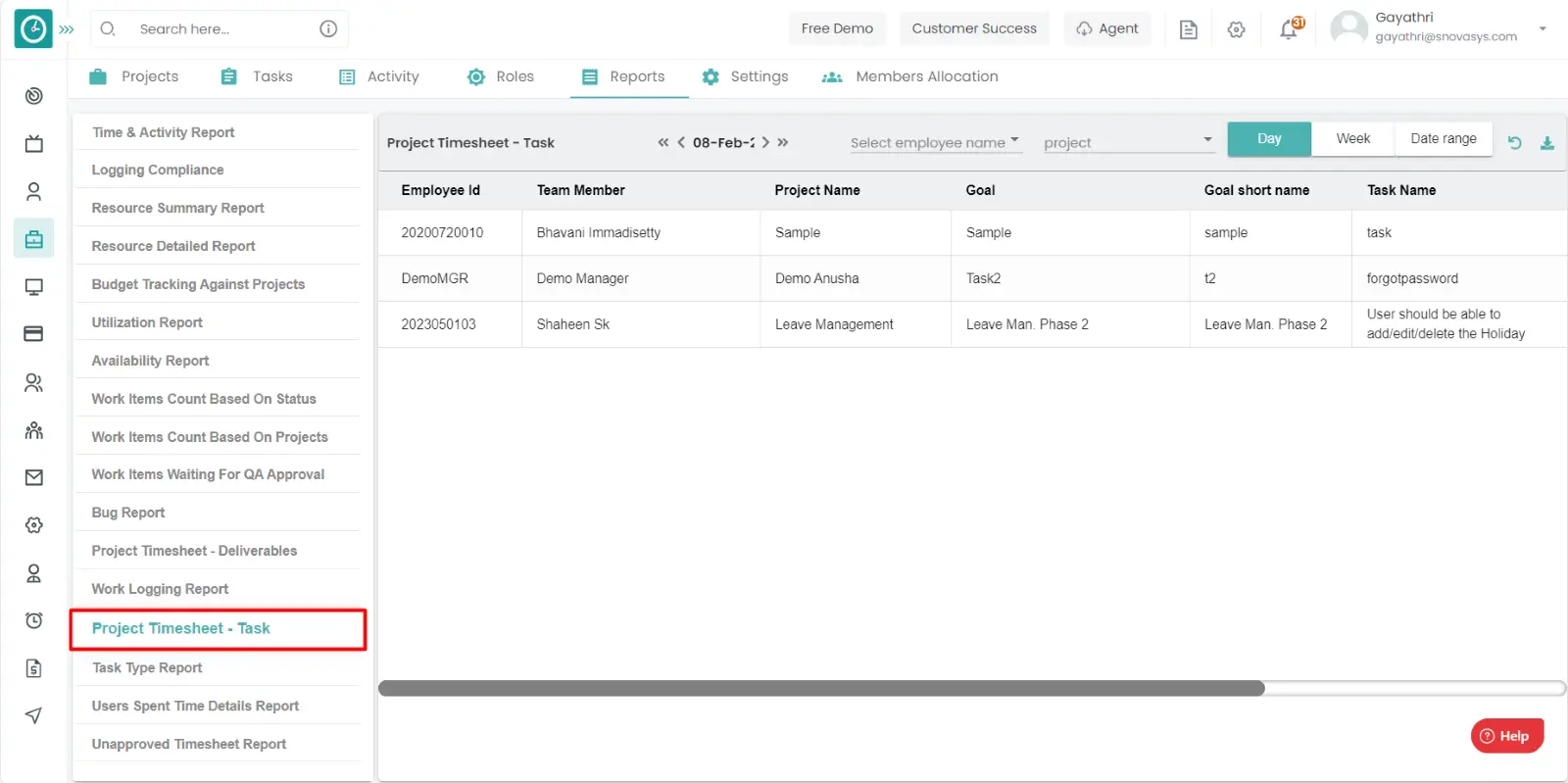Open the Projects tab

pyautogui.click(x=134, y=76)
